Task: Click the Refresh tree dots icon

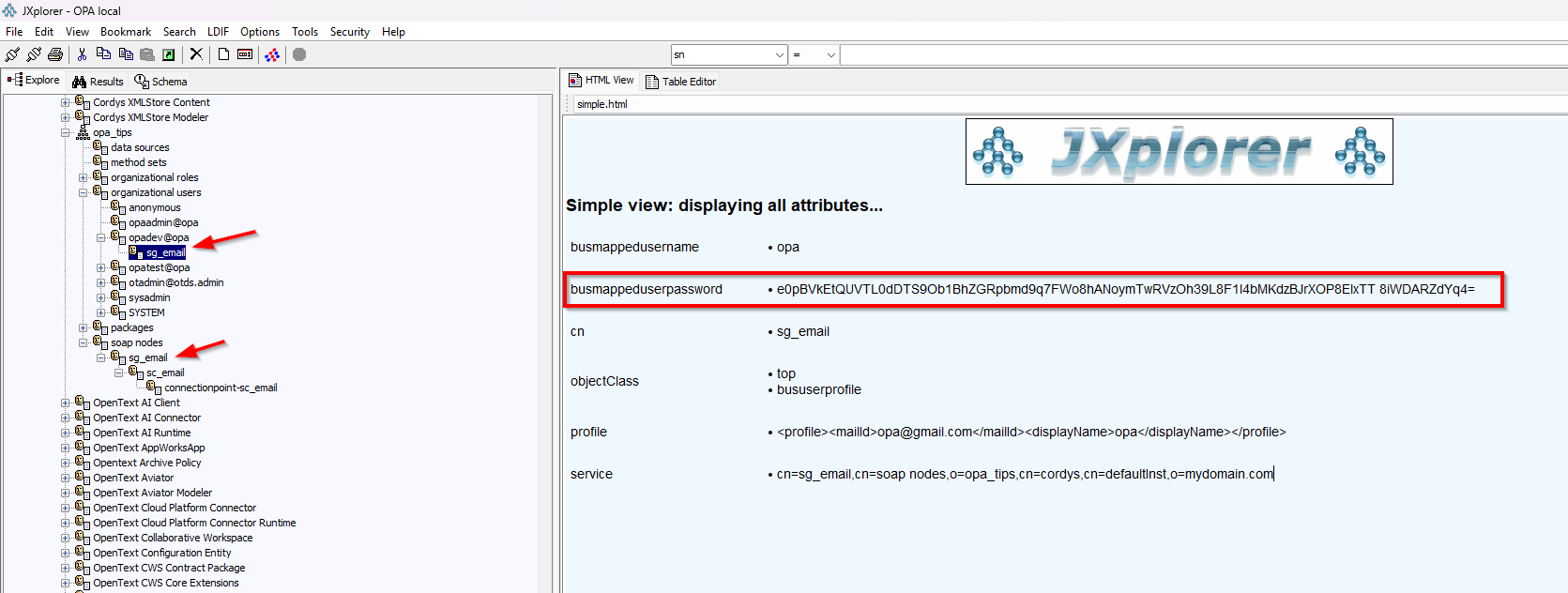Action: pyautogui.click(x=272, y=54)
